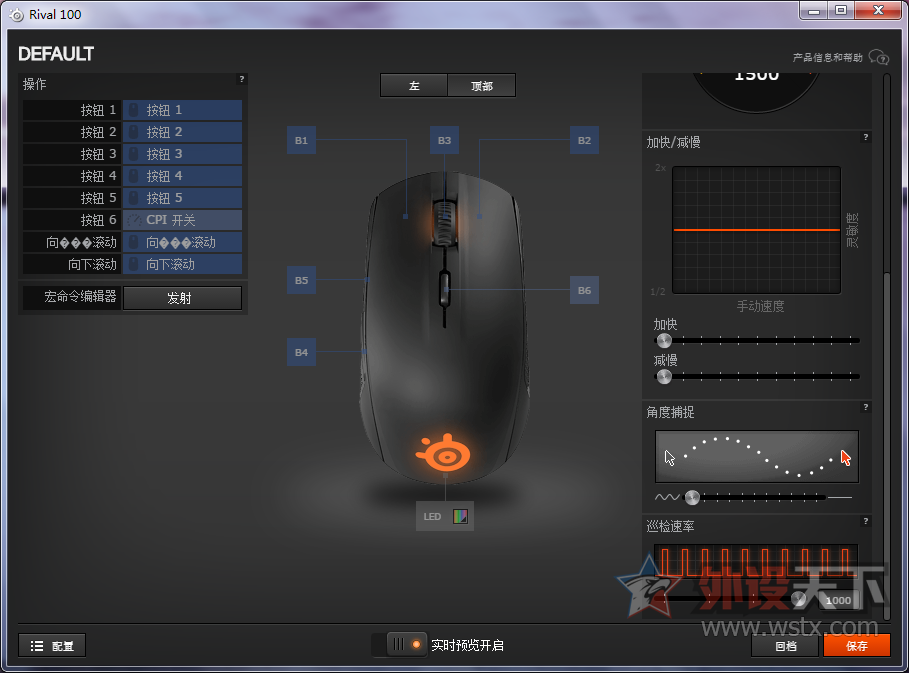Open the scroll up action assignment
The image size is (909, 673).
tap(183, 242)
